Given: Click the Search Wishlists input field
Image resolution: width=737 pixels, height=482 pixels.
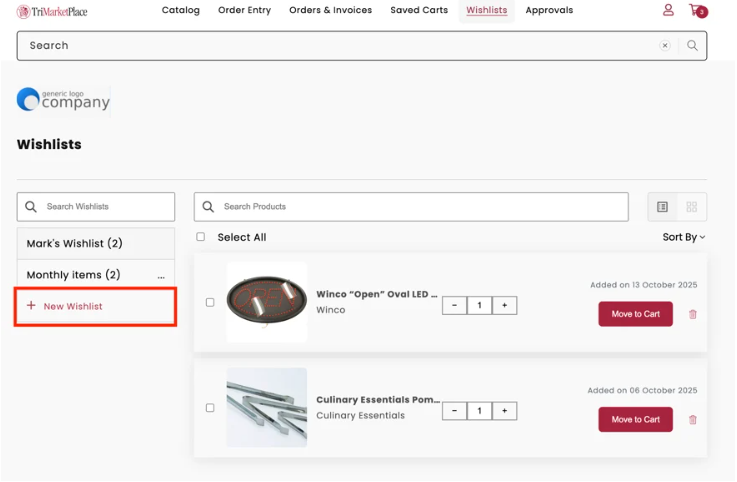Looking at the screenshot, I should click(105, 207).
